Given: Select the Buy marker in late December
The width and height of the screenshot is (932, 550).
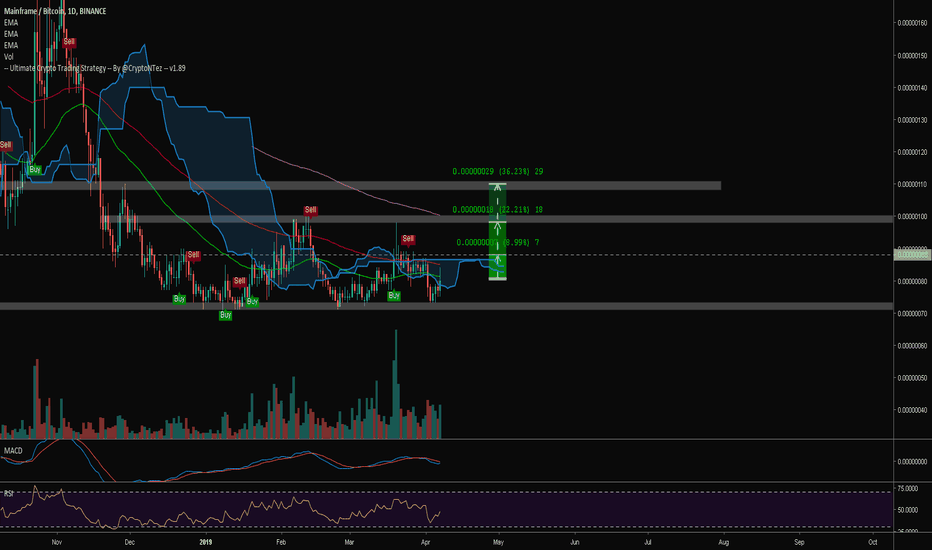Looking at the screenshot, I should coord(179,298).
